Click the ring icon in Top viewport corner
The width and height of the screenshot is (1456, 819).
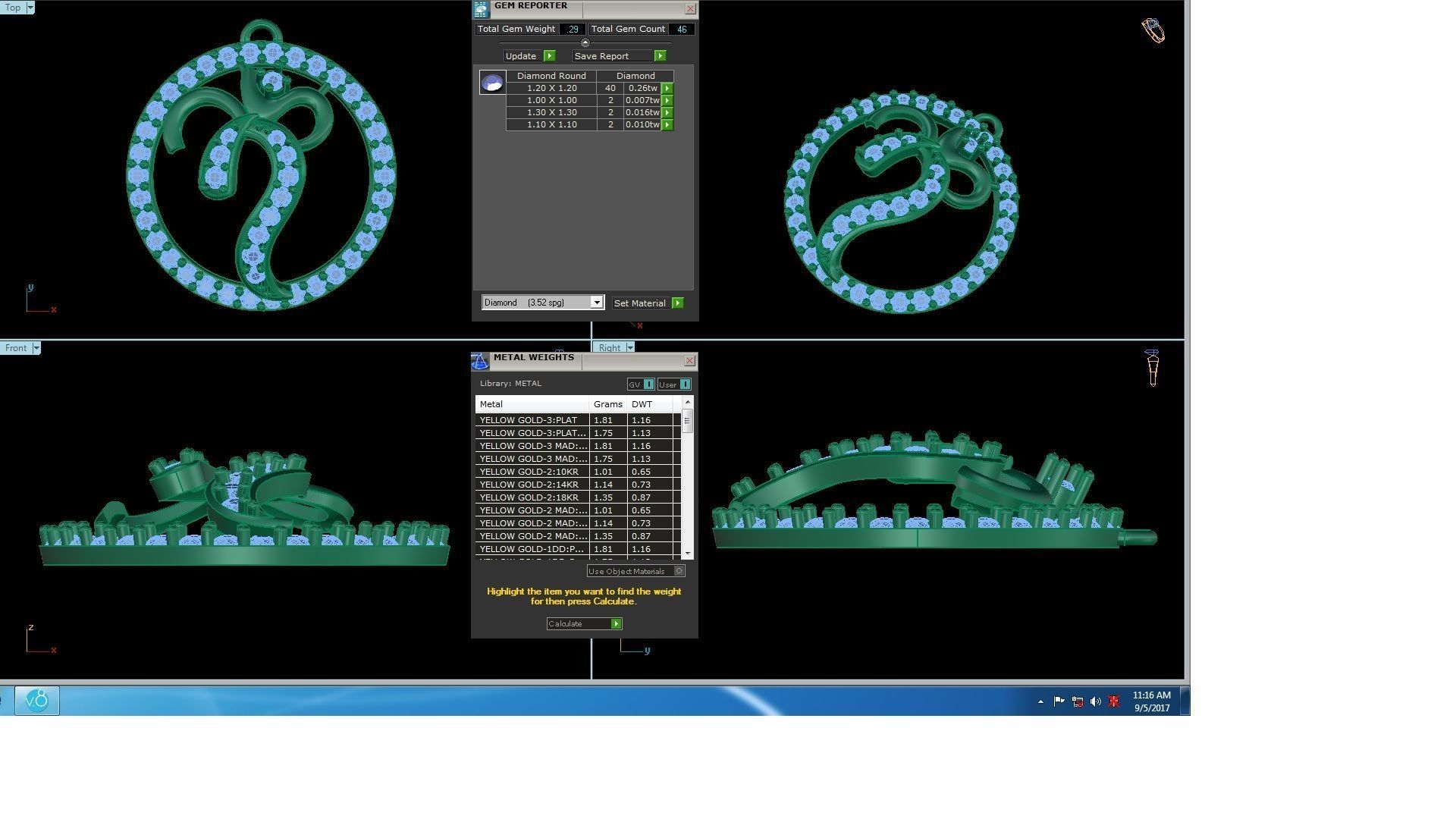point(1153,30)
